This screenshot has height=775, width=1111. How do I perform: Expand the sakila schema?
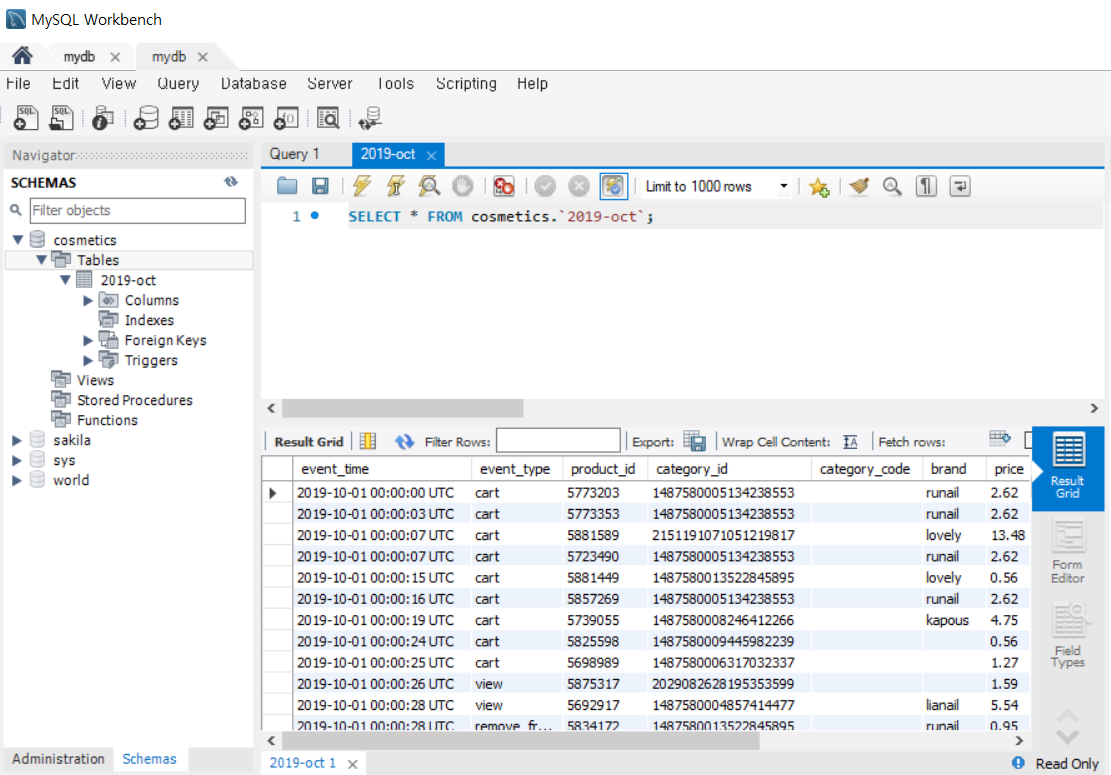tap(17, 440)
